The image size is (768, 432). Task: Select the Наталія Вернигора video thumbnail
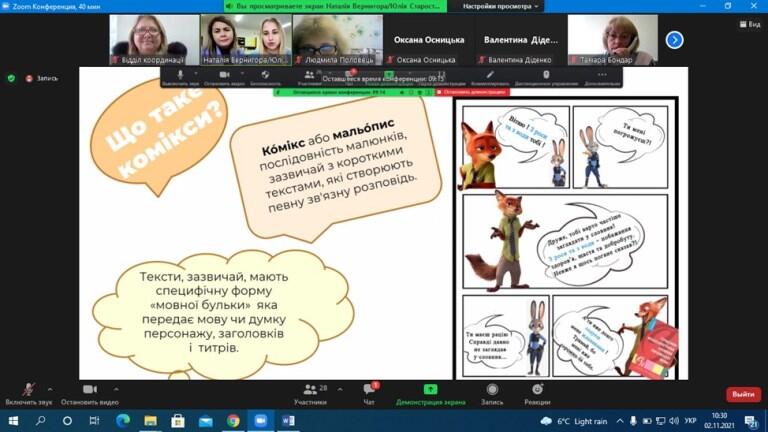(x=246, y=40)
